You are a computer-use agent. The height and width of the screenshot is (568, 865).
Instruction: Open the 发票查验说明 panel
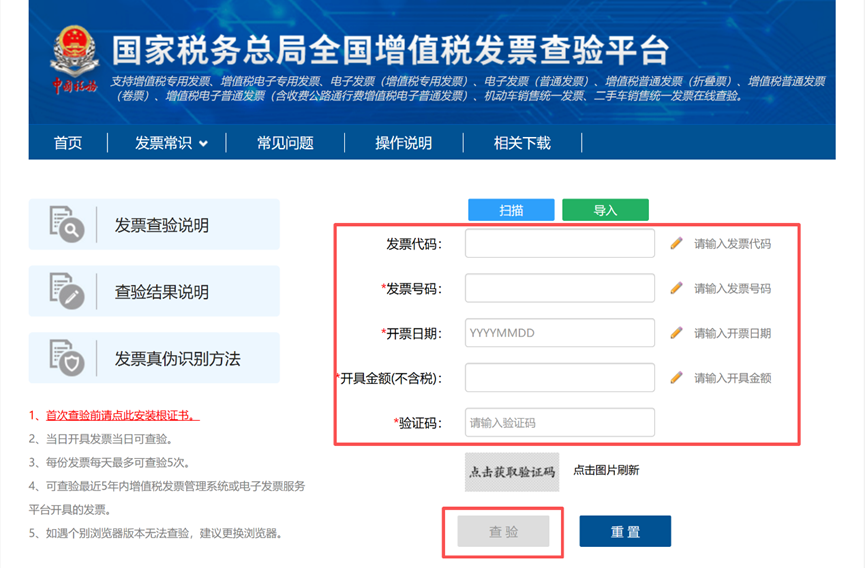[x=154, y=224]
